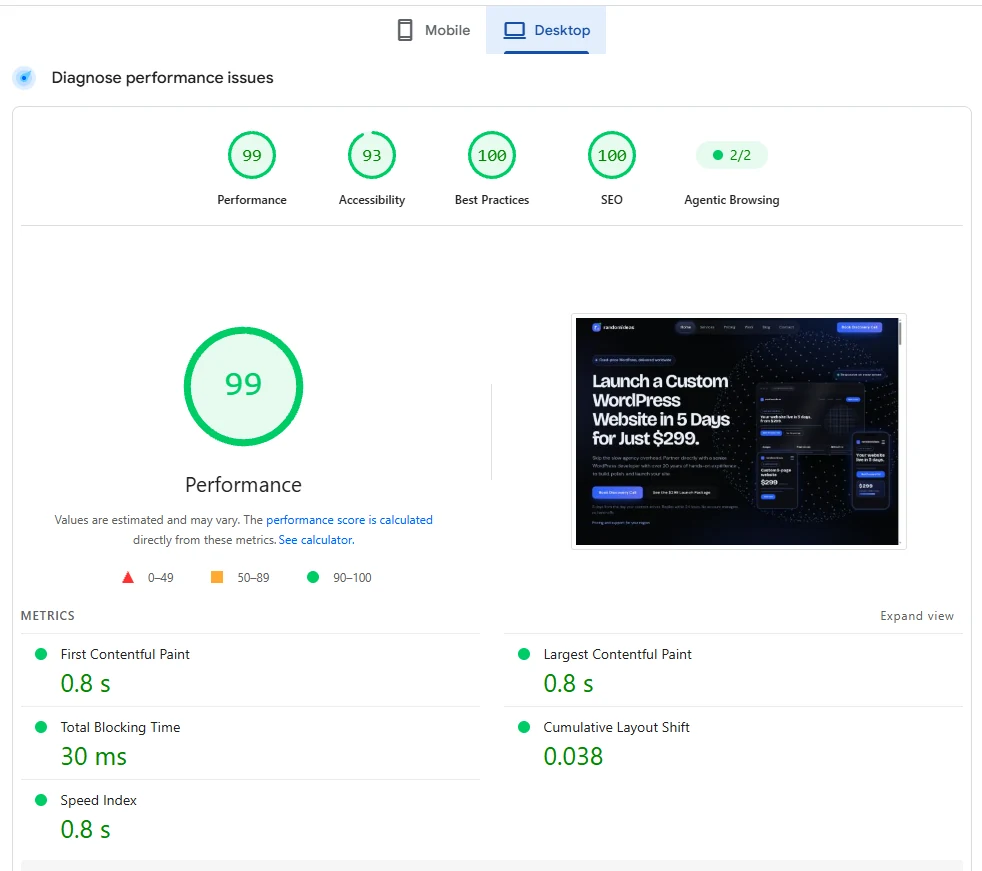Click the SEO category label
The height and width of the screenshot is (871, 982).
coord(612,200)
